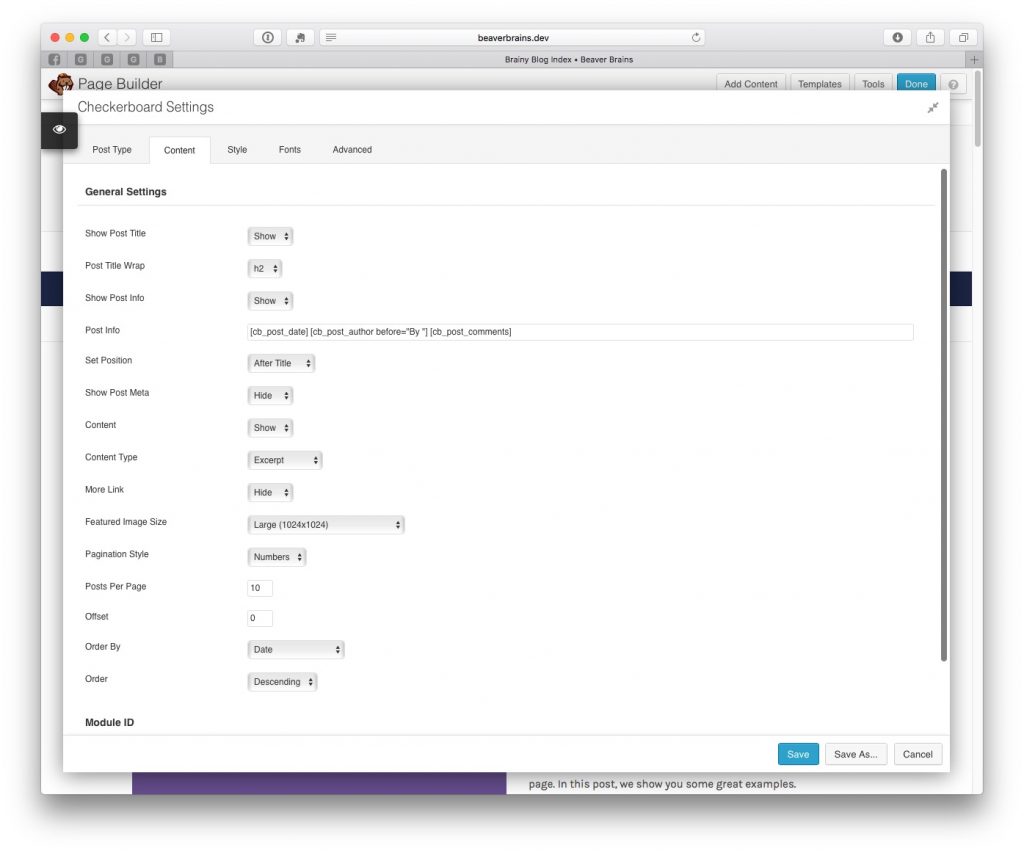Screen dimensions: 1024x853
Task: Open the Show Post Info dropdown
Action: click(270, 301)
